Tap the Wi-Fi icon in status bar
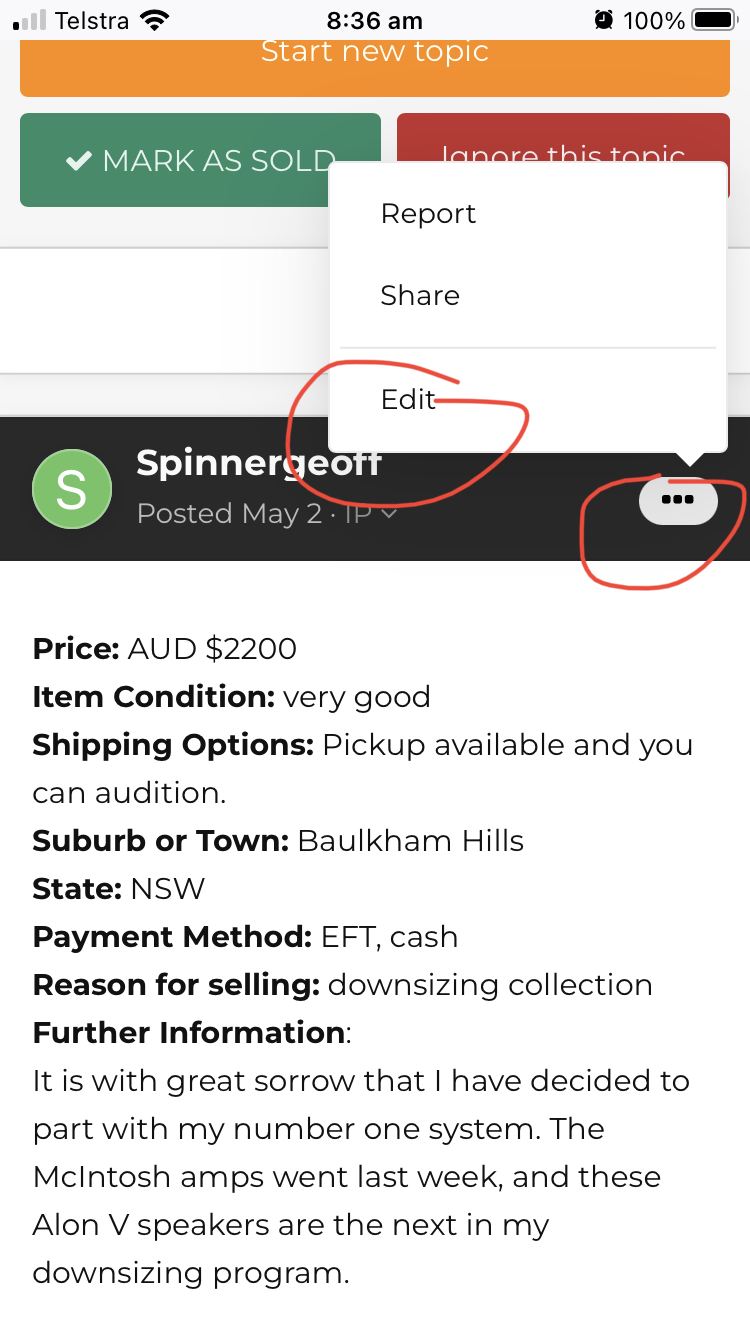 (154, 20)
